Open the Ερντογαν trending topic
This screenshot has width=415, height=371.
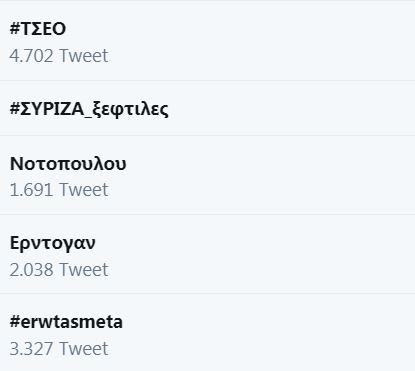pyautogui.click(x=52, y=243)
